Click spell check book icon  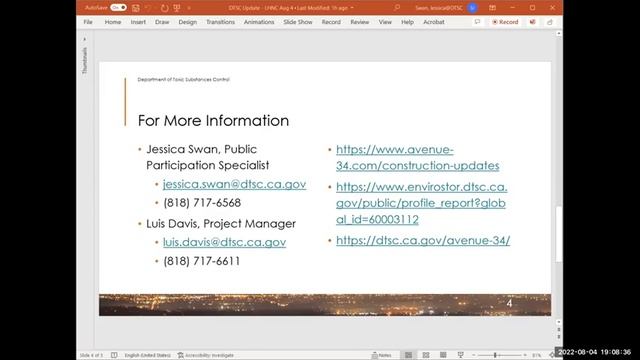(114, 356)
